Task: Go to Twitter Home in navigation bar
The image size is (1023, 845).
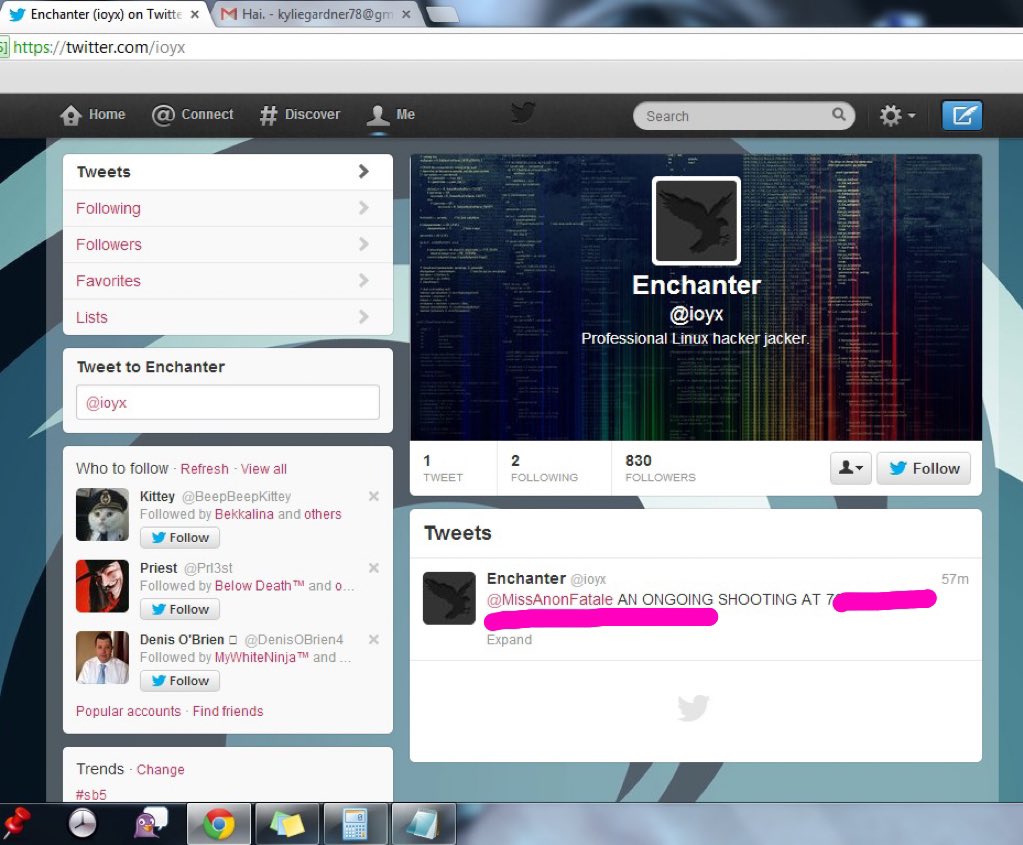Action: coord(92,115)
